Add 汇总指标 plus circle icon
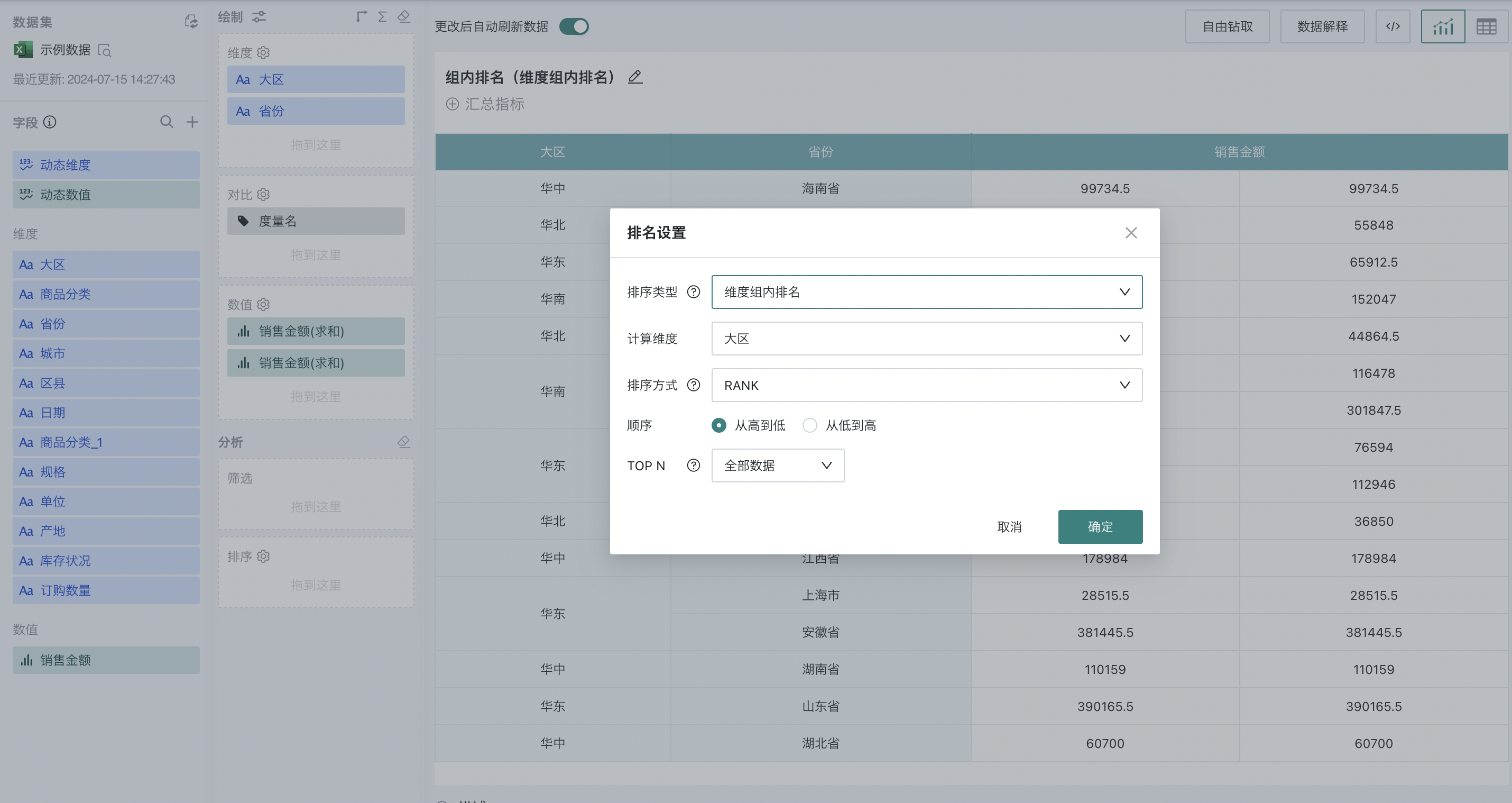The width and height of the screenshot is (1512, 803). [x=453, y=104]
